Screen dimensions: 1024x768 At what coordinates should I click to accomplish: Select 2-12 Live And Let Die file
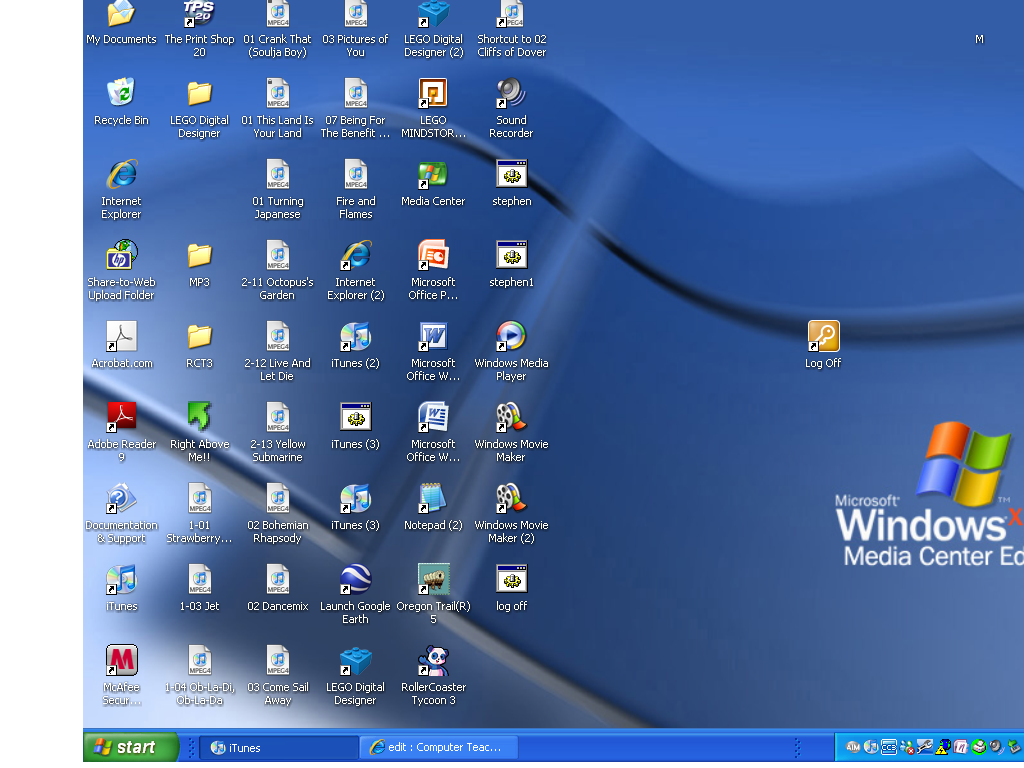click(278, 351)
